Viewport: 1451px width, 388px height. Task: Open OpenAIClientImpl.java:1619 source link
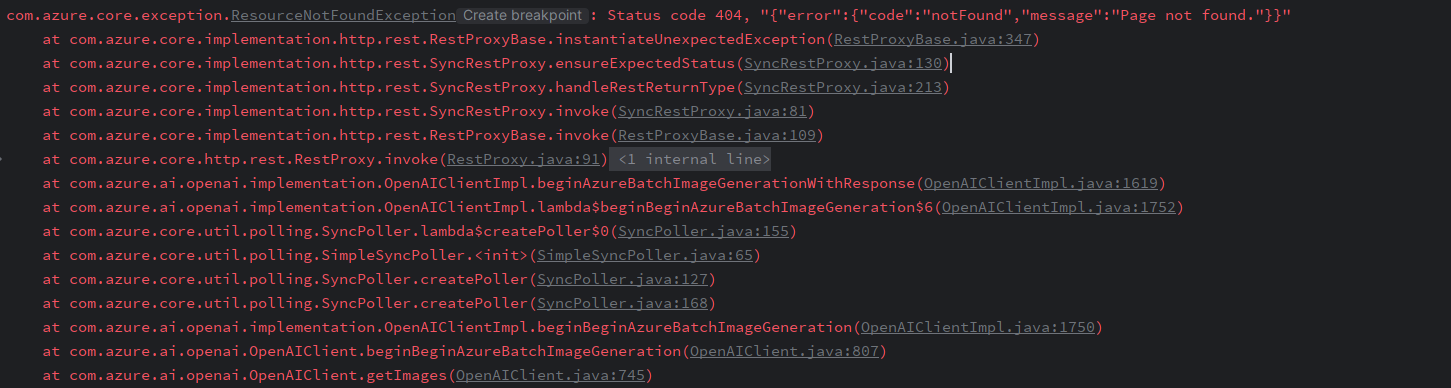[1040, 184]
